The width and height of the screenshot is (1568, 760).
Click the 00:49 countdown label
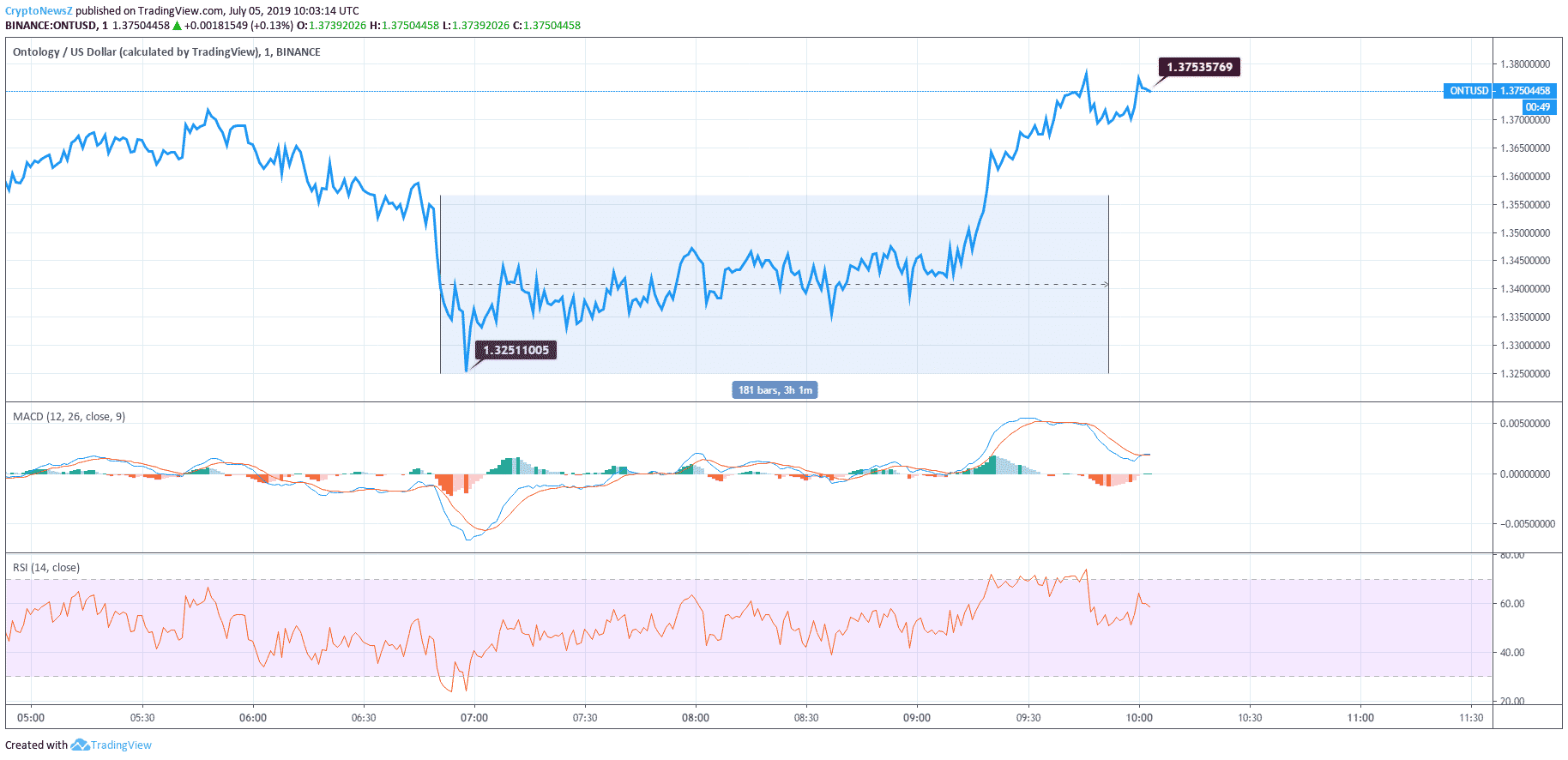pos(1538,107)
